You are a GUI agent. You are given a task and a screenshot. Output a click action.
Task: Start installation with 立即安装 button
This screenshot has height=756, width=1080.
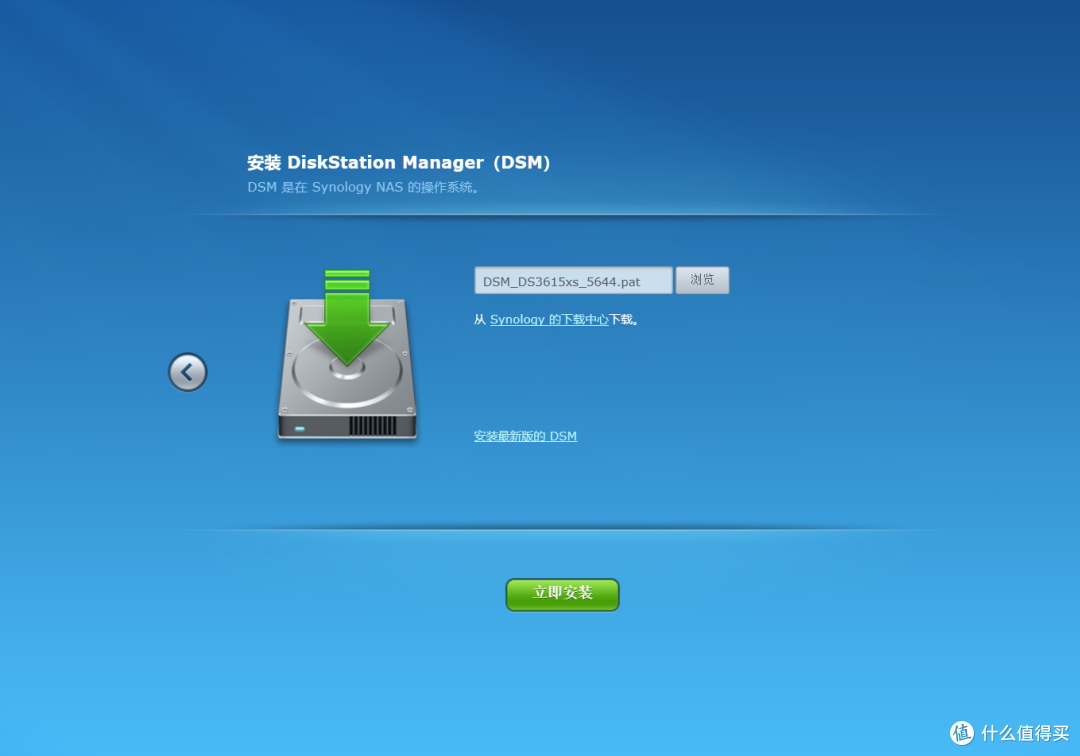pos(563,595)
